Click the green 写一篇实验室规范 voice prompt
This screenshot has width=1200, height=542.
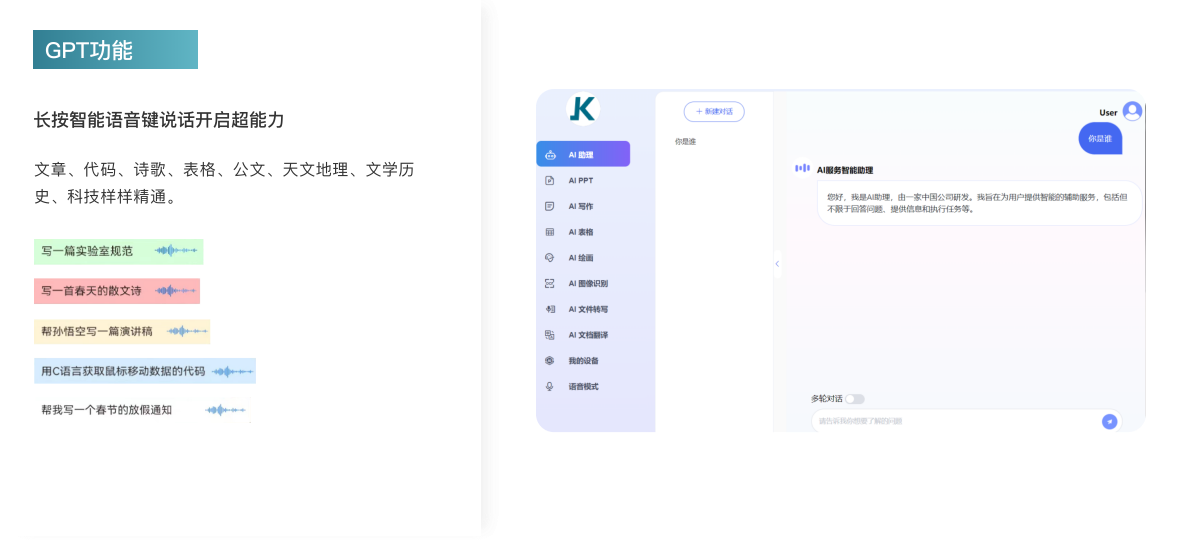click(118, 251)
